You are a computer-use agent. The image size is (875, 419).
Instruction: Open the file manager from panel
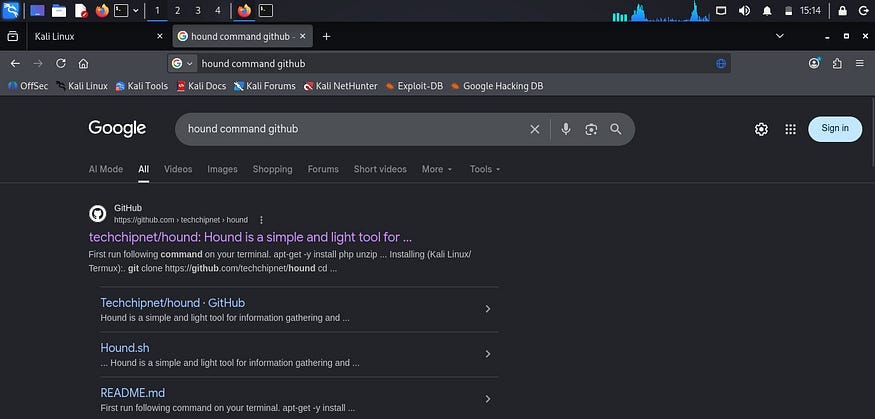coord(59,11)
